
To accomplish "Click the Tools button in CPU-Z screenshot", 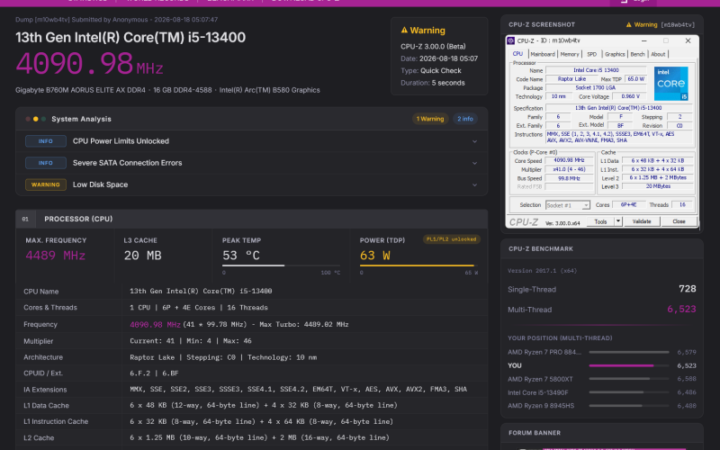I will pos(601,221).
